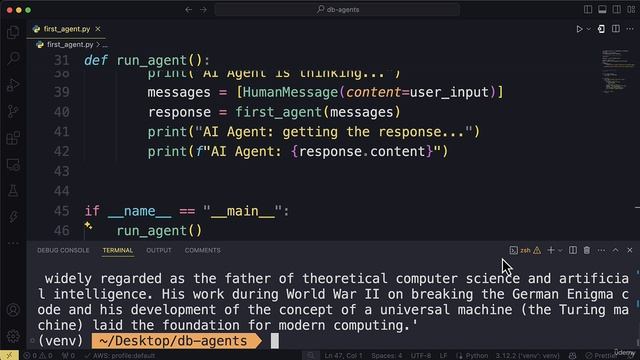Viewport: 640px width, 360px height.
Task: Open the Search view in activity bar
Action: click(x=13, y=58)
